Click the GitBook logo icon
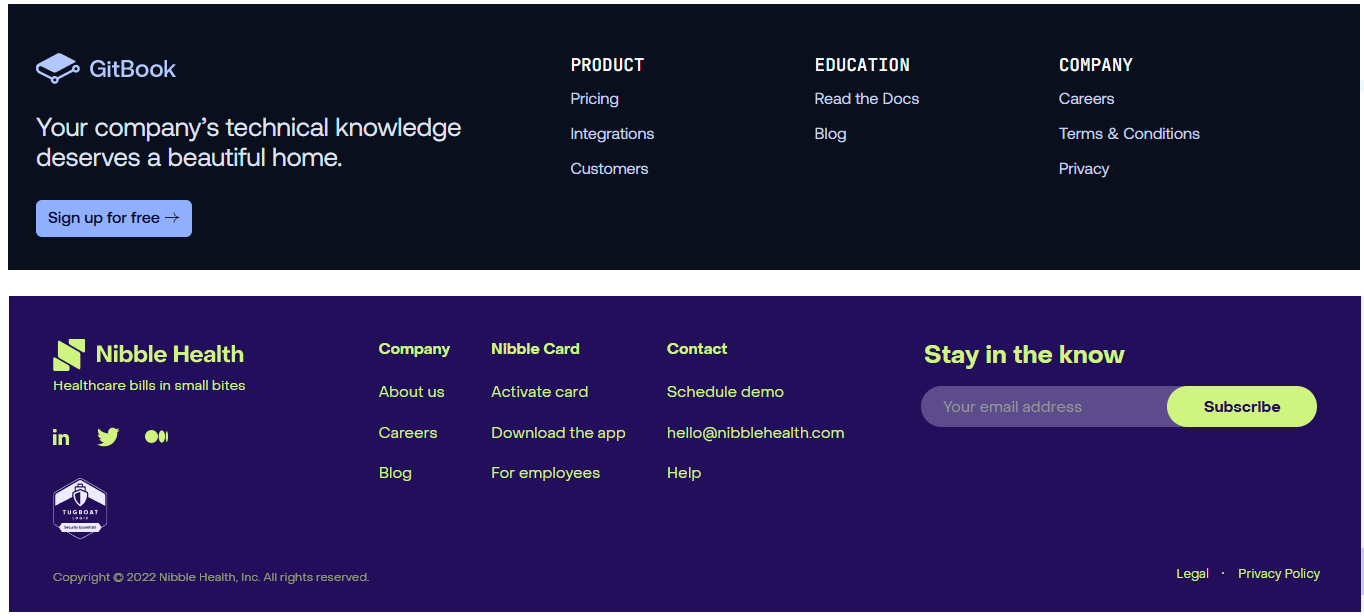This screenshot has width=1364, height=616. 57,67
